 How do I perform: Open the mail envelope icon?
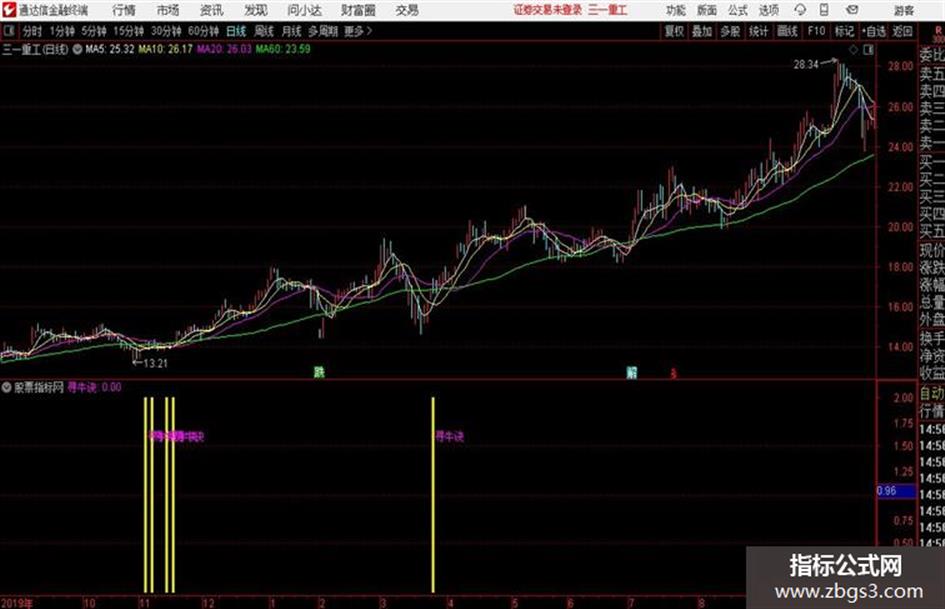[852, 10]
